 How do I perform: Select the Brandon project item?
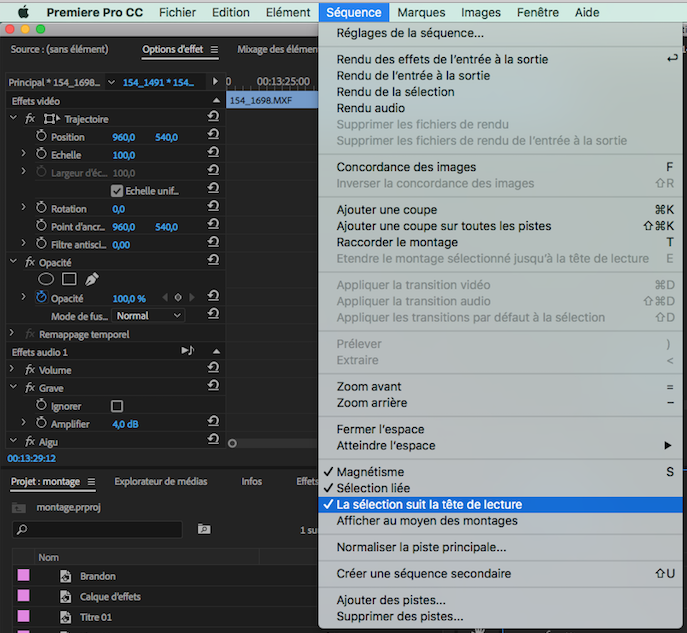click(x=98, y=576)
